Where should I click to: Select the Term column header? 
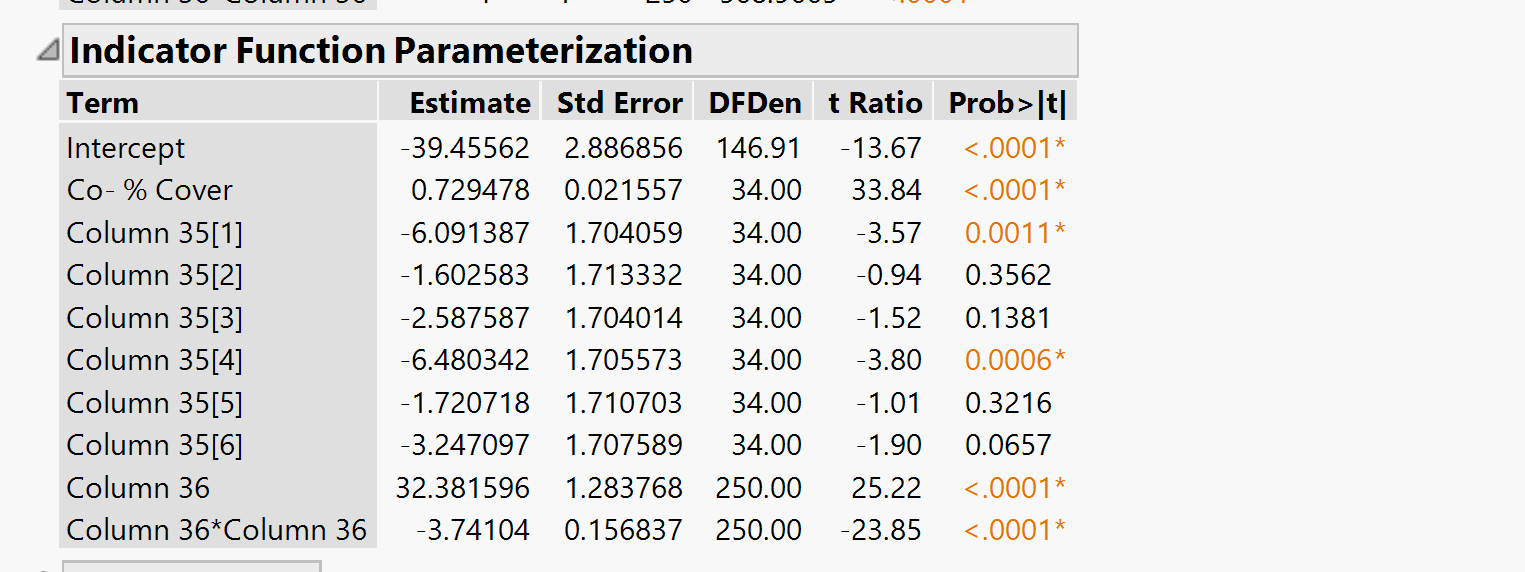click(x=103, y=103)
